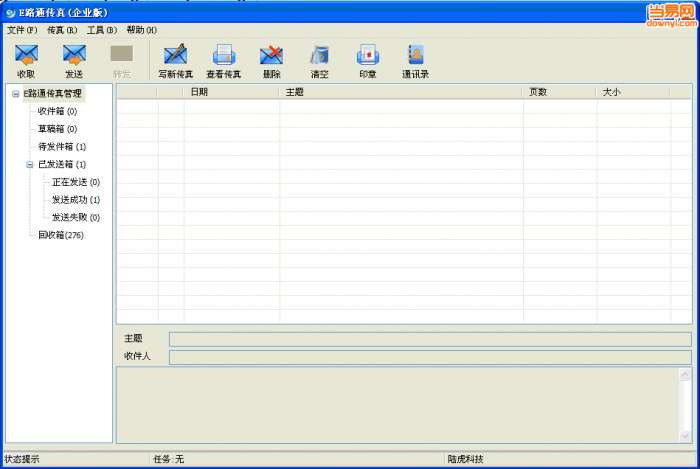Open the 正在发送 (0) subfolder
The width and height of the screenshot is (700, 469).
tap(76, 182)
